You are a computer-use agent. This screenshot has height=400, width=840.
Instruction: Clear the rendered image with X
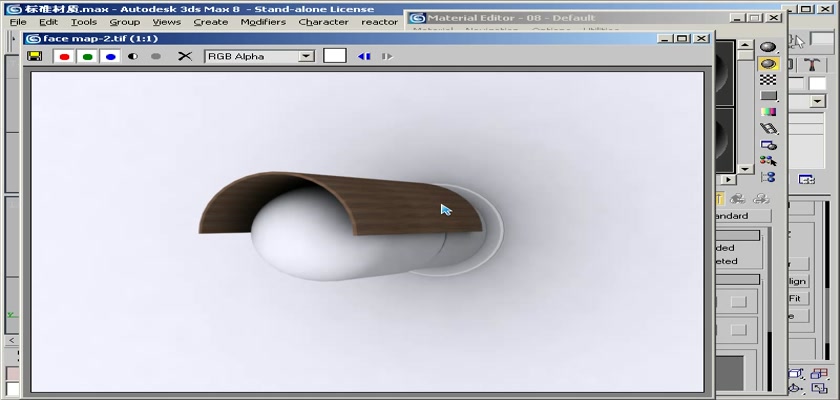pyautogui.click(x=185, y=57)
